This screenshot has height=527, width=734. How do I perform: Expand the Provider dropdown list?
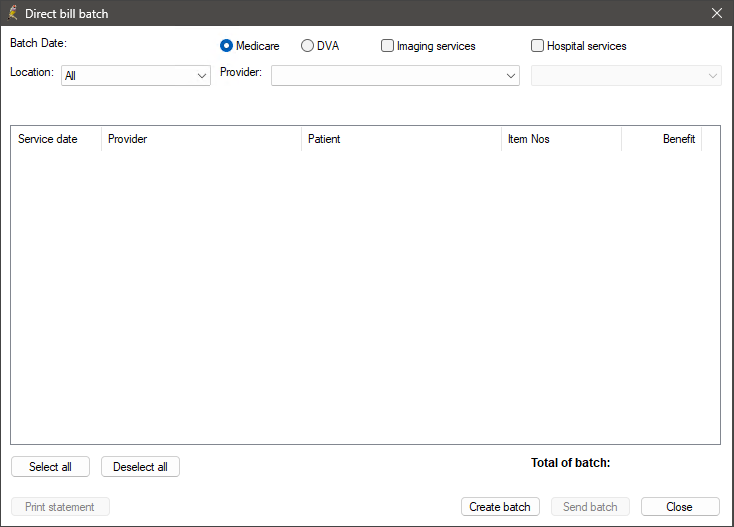[x=395, y=75]
